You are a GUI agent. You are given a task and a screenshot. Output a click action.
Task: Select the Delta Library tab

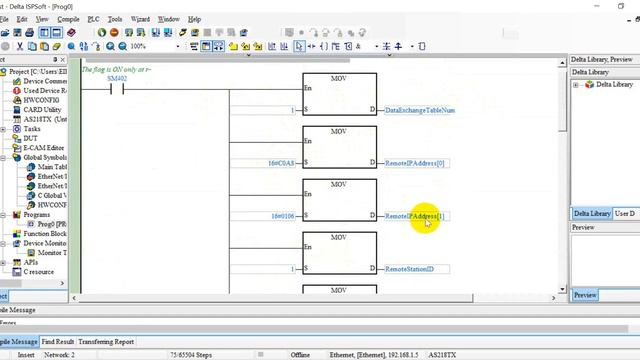(x=592, y=213)
